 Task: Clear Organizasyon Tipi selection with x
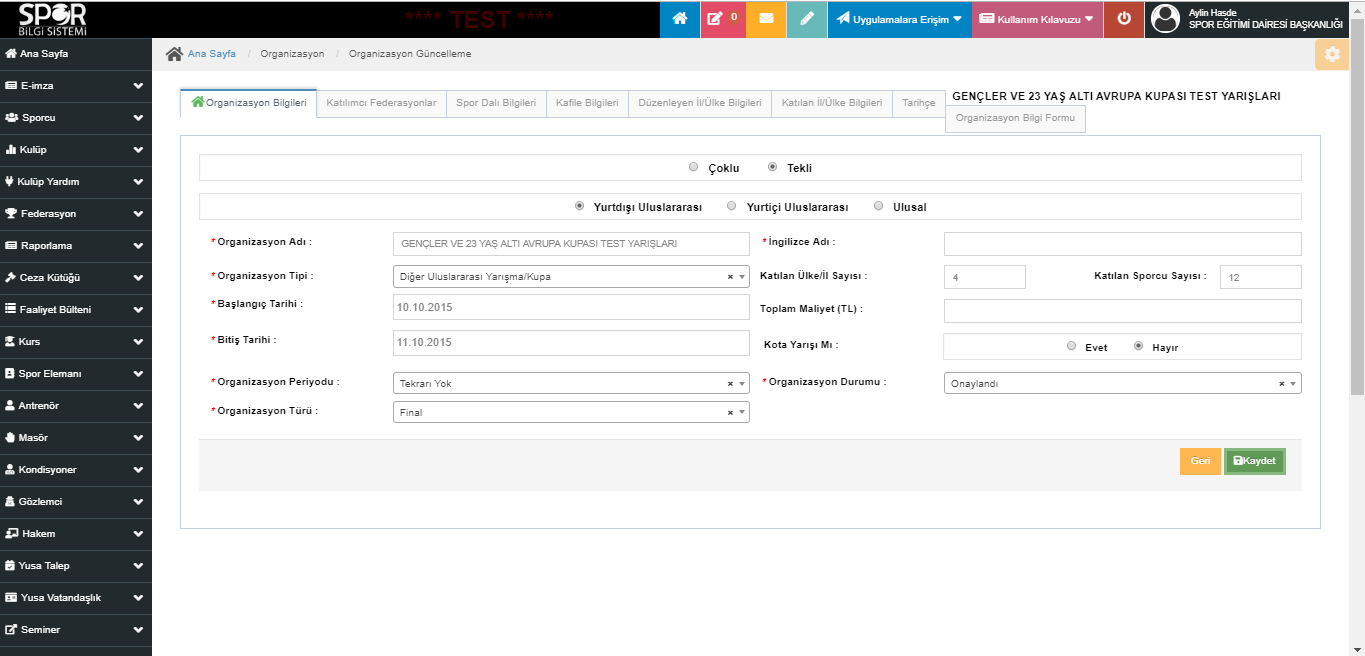pos(730,277)
